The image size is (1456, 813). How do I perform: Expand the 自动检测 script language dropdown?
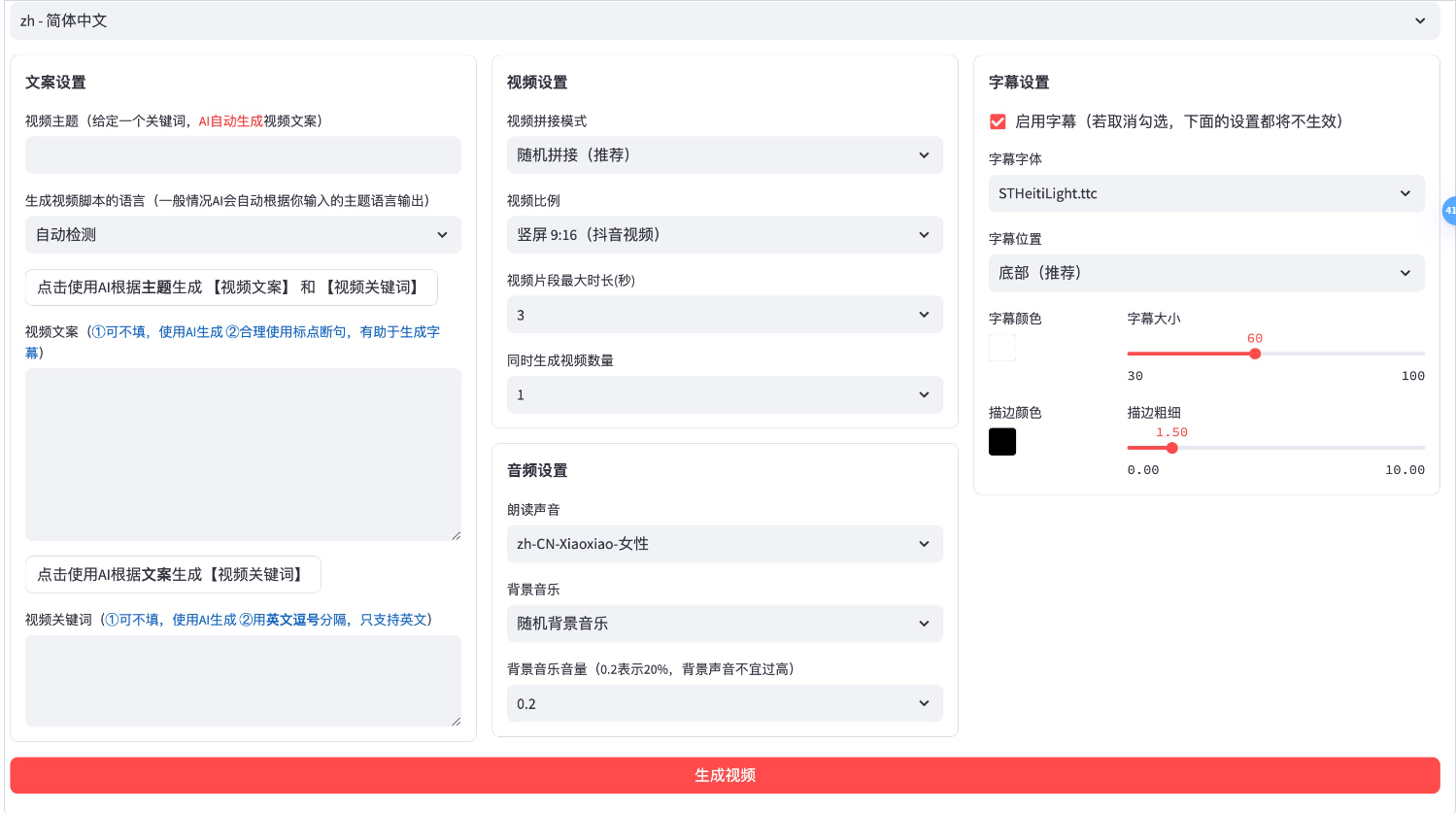(x=243, y=235)
